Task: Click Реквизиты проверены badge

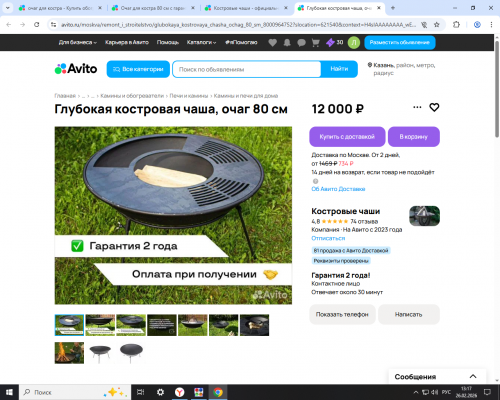Action: coord(341,261)
